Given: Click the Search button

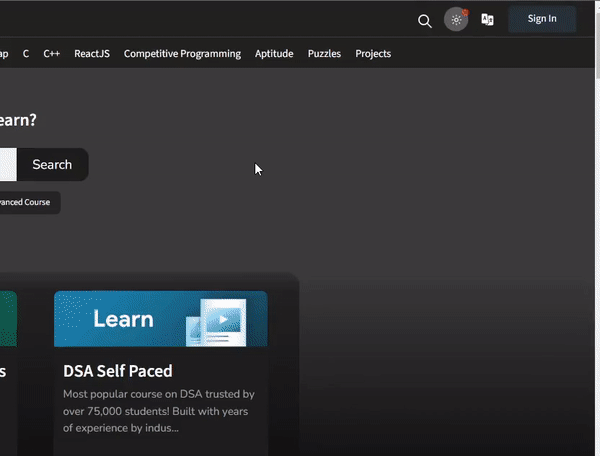Looking at the screenshot, I should [x=52, y=164].
